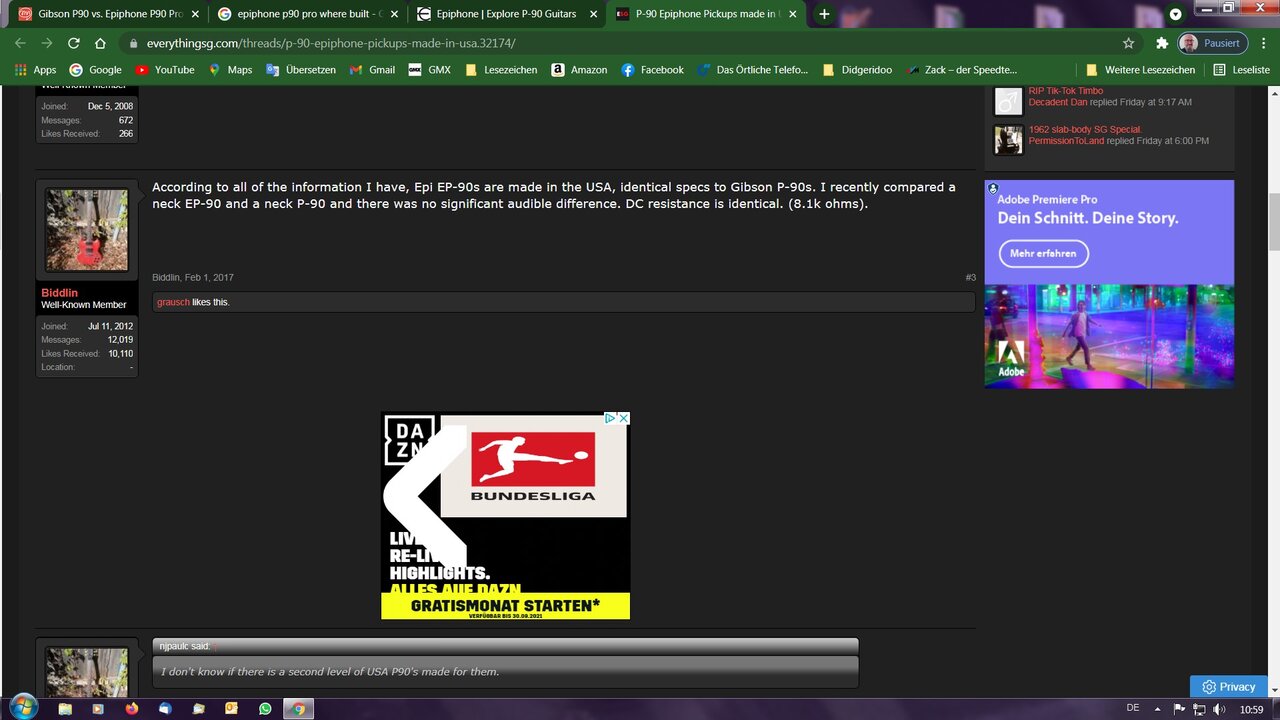Screen dimensions: 1280x720
Task: Click the 10:59 taskbar clock
Action: pyautogui.click(x=1251, y=709)
